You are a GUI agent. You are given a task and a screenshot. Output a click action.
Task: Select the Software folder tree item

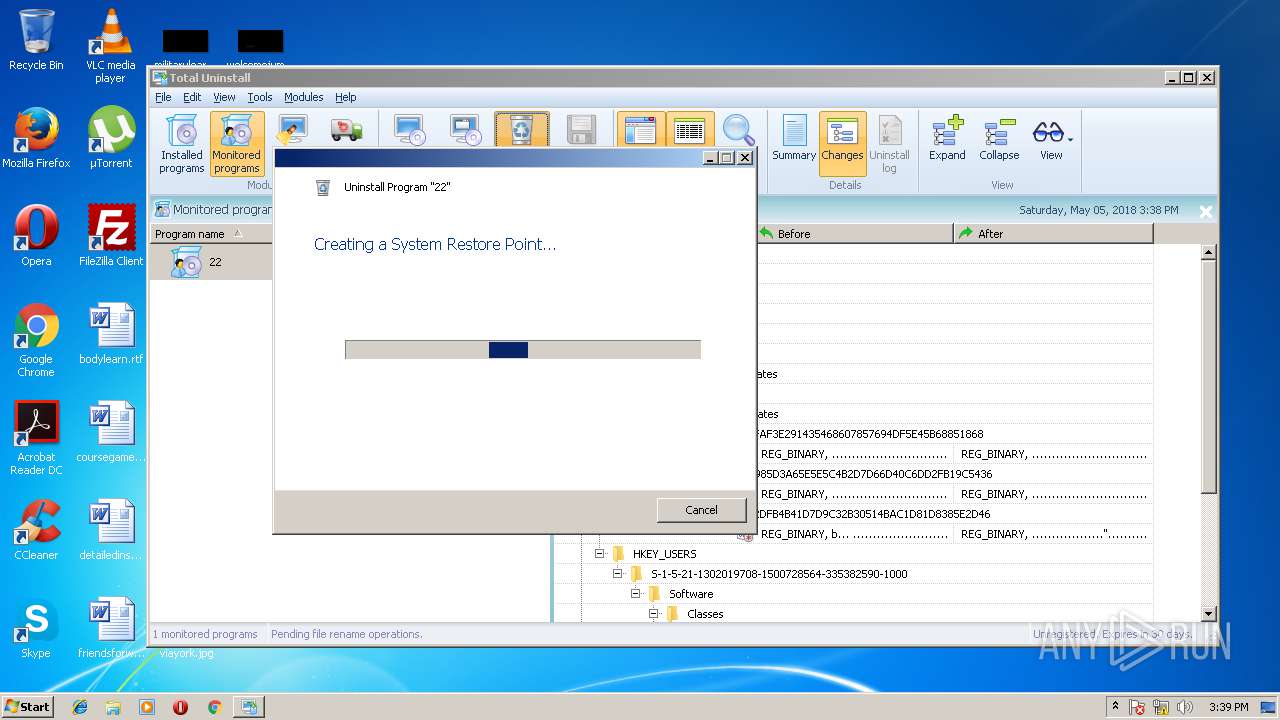(x=691, y=594)
